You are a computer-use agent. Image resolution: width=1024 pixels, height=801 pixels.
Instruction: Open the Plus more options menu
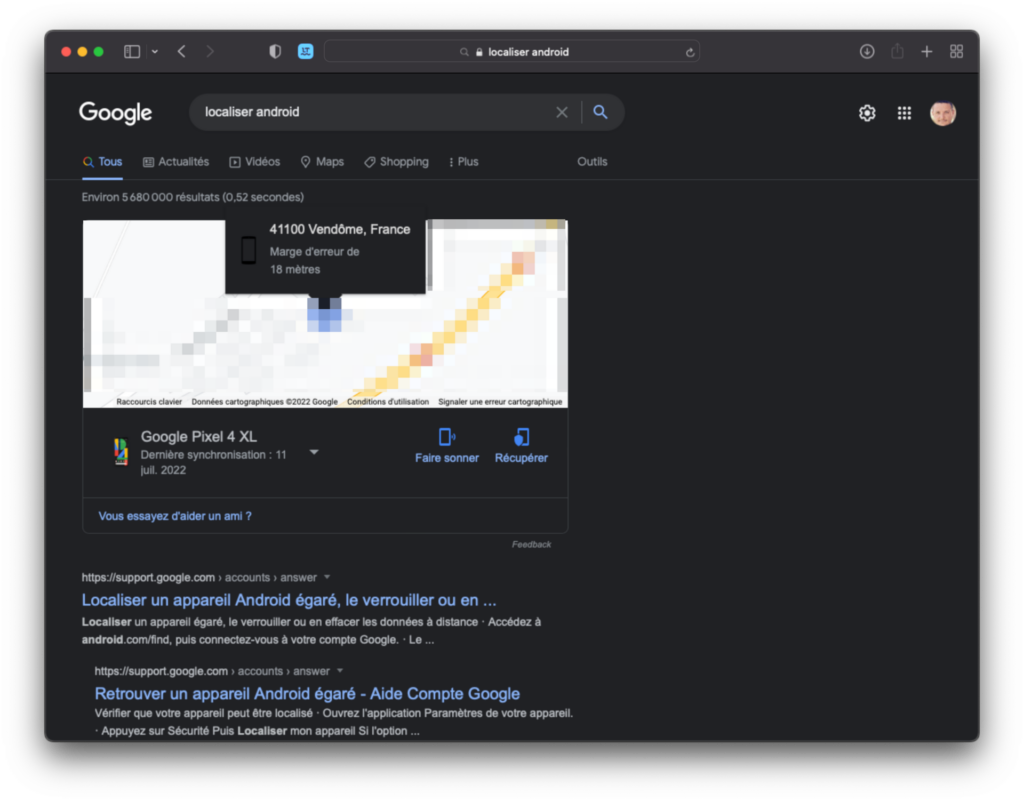[x=464, y=162]
